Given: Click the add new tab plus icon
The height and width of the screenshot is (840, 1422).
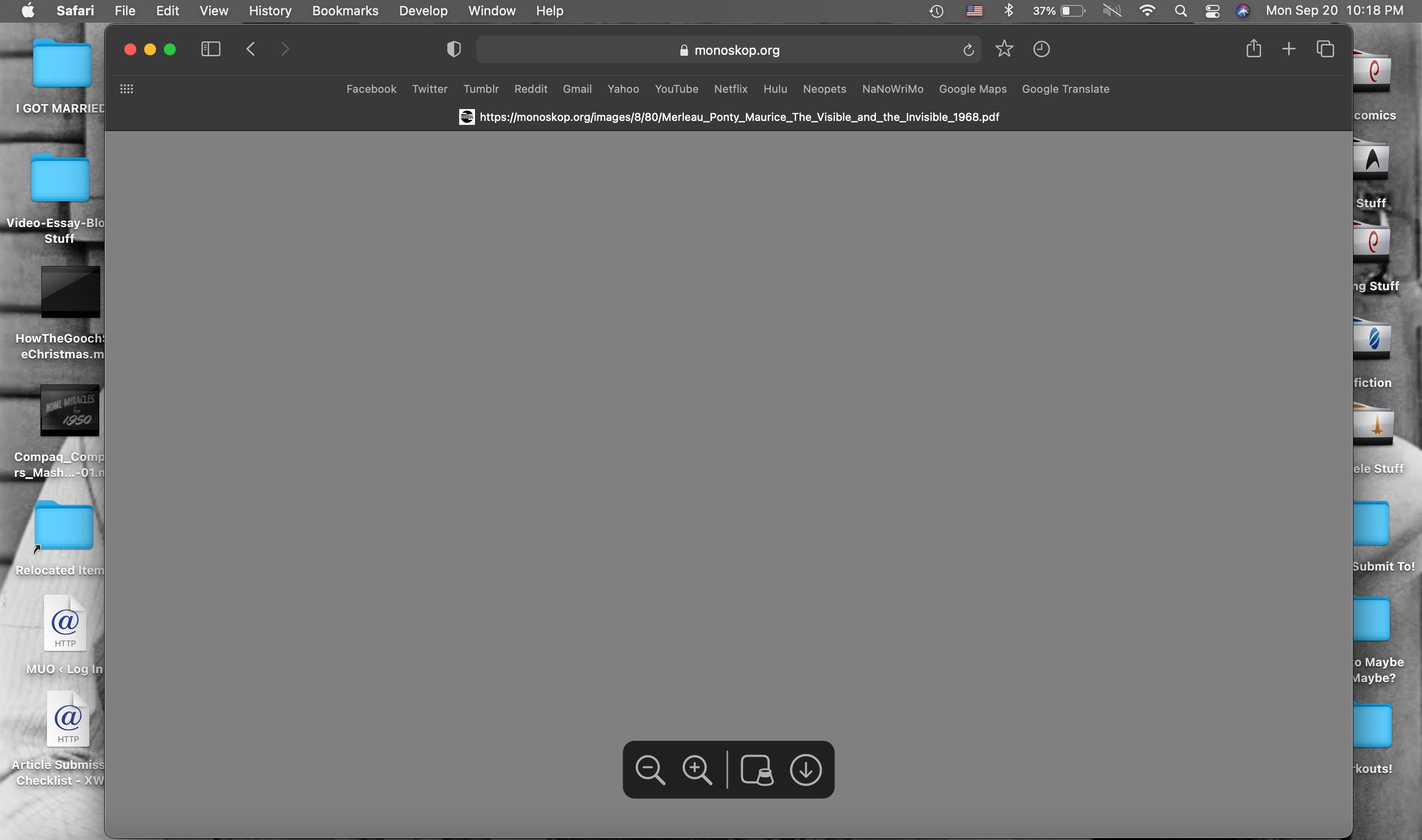Looking at the screenshot, I should click(1289, 48).
